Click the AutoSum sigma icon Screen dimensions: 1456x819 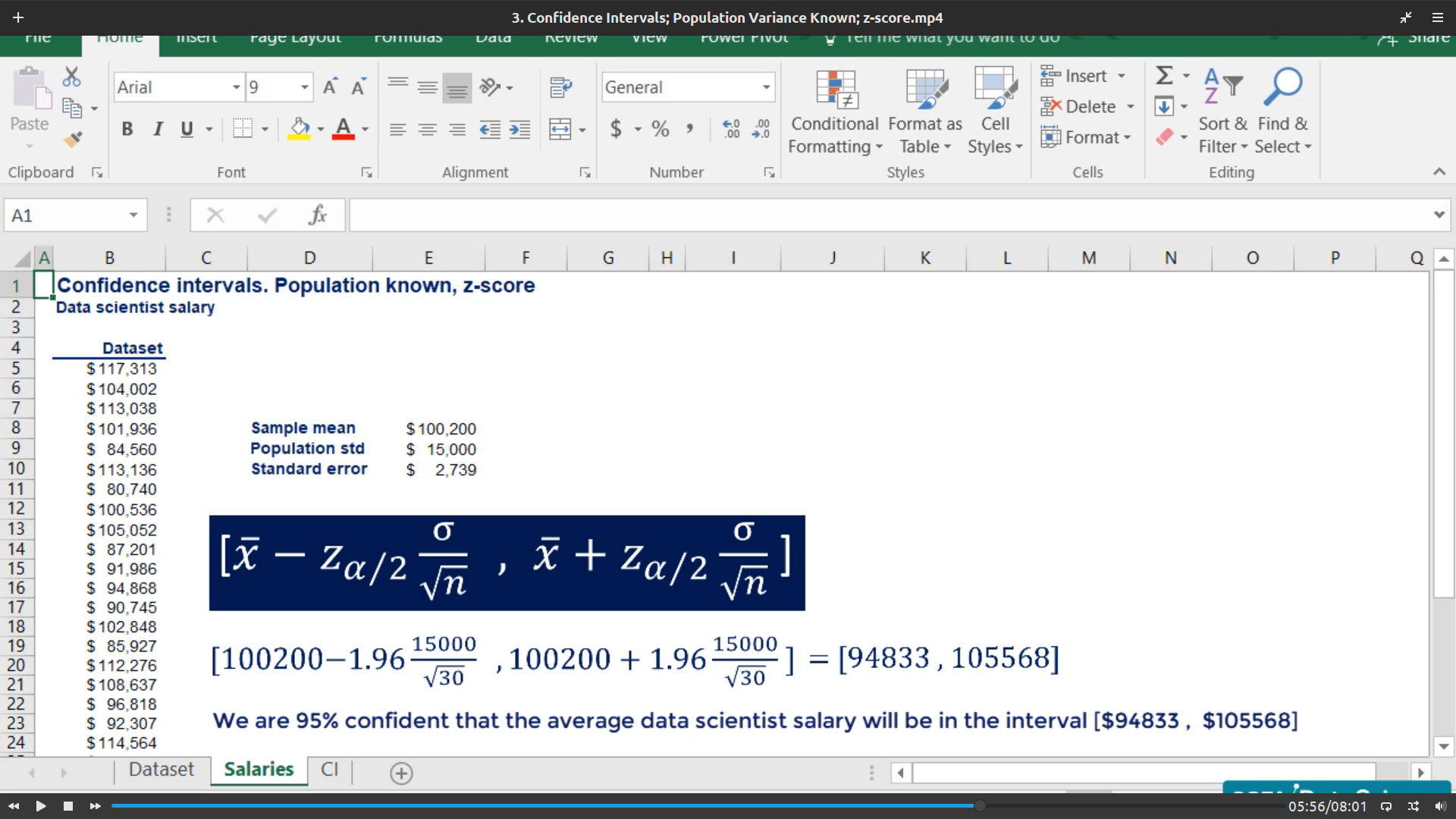(x=1164, y=75)
